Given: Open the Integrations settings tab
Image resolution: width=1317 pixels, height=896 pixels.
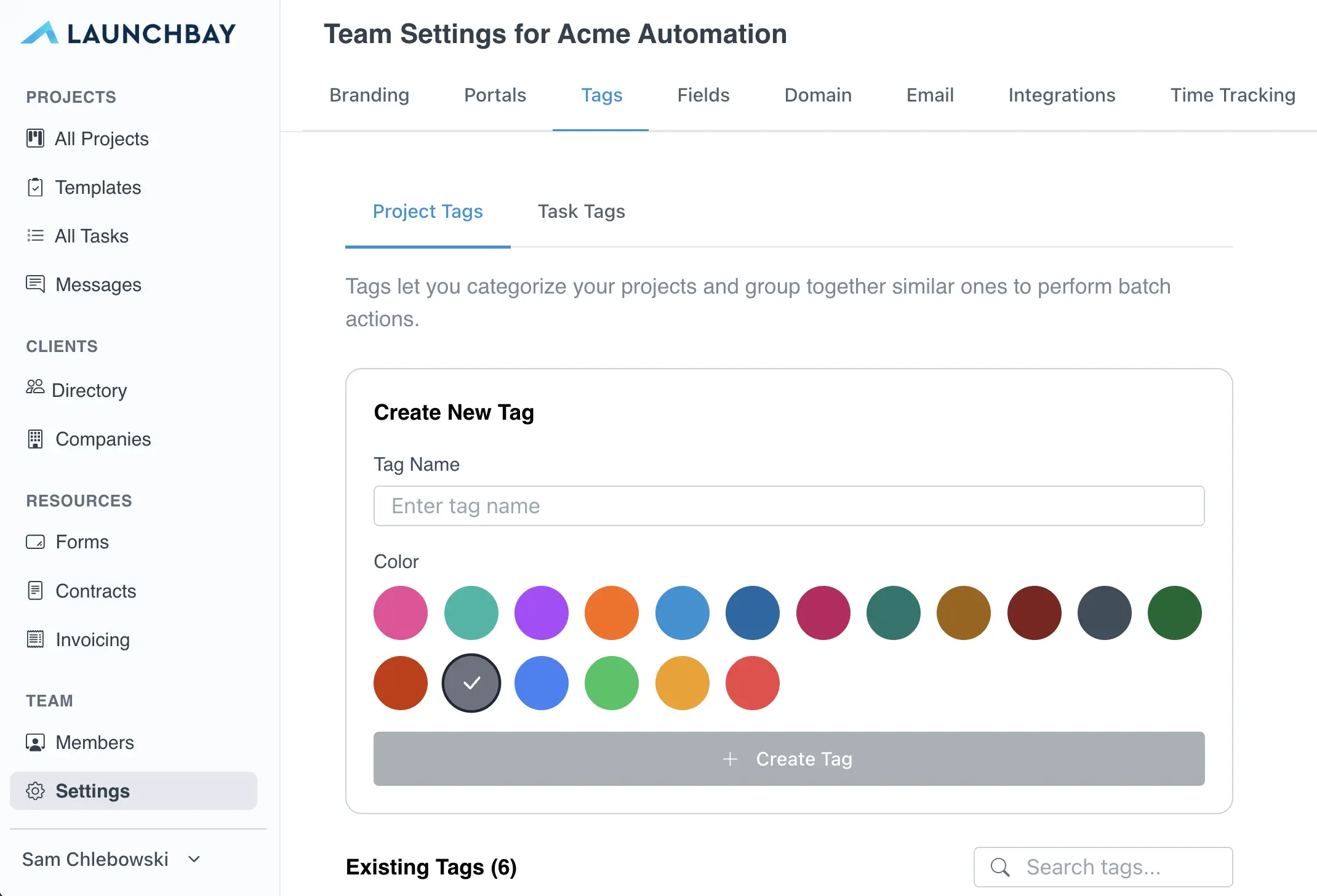Looking at the screenshot, I should pos(1062,95).
